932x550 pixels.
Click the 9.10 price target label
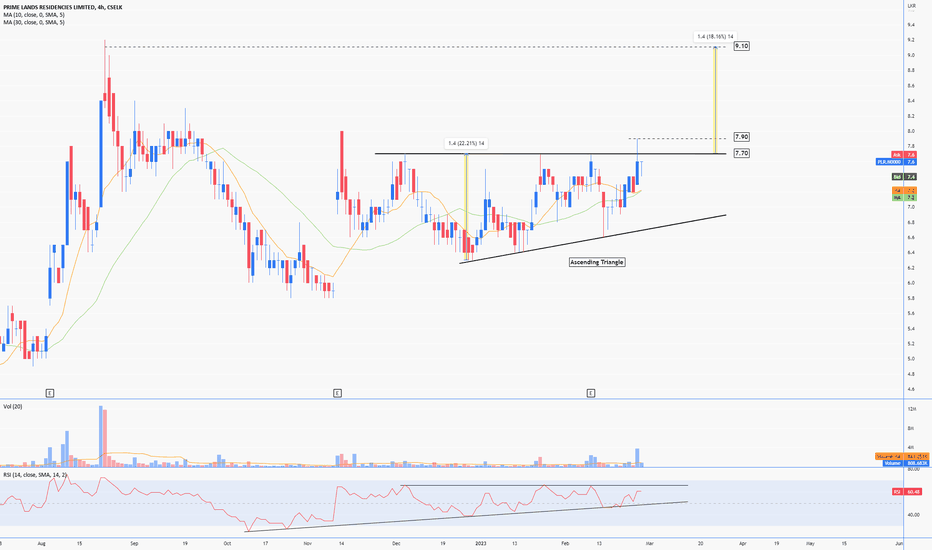[x=741, y=46]
